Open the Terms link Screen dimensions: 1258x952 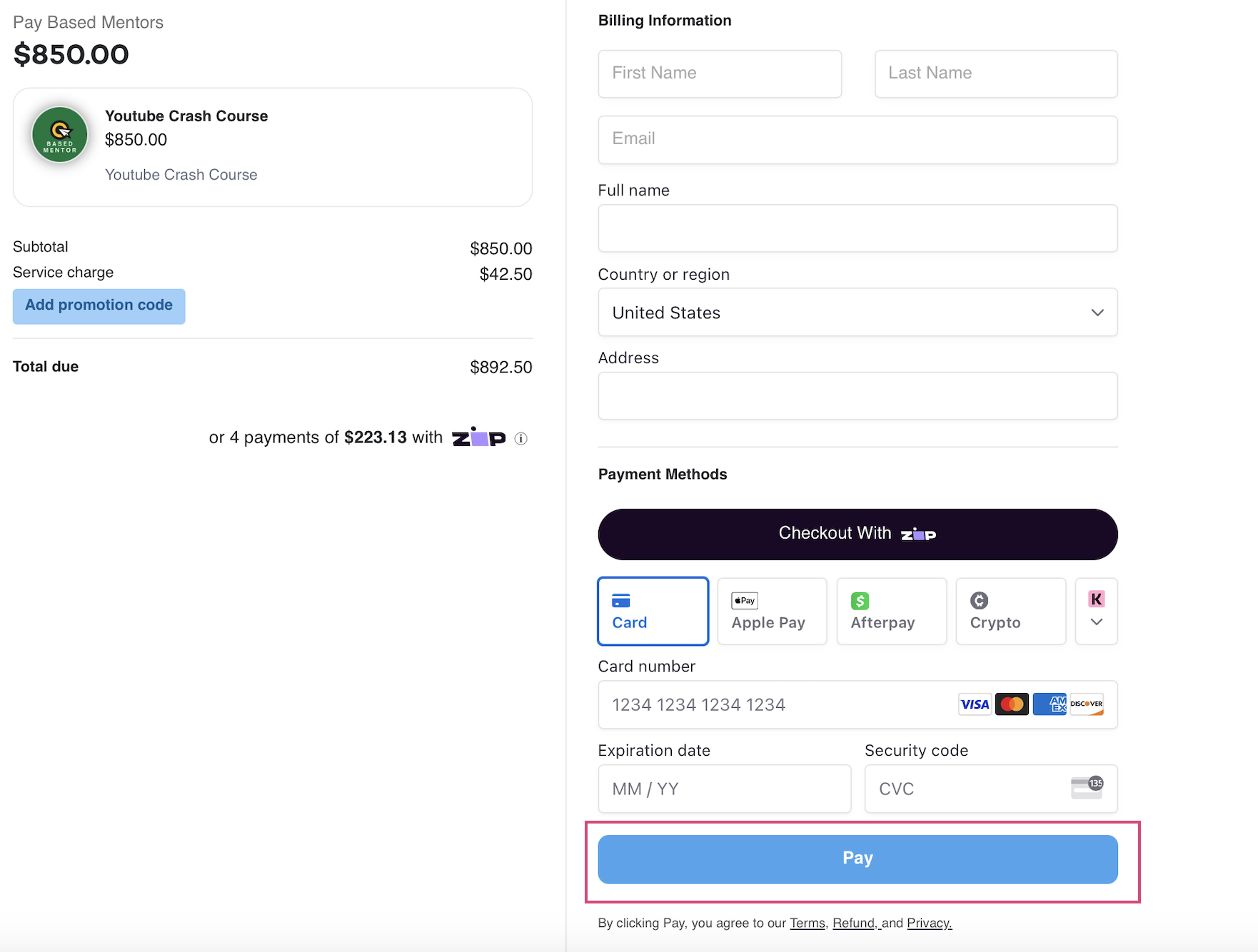tap(807, 923)
